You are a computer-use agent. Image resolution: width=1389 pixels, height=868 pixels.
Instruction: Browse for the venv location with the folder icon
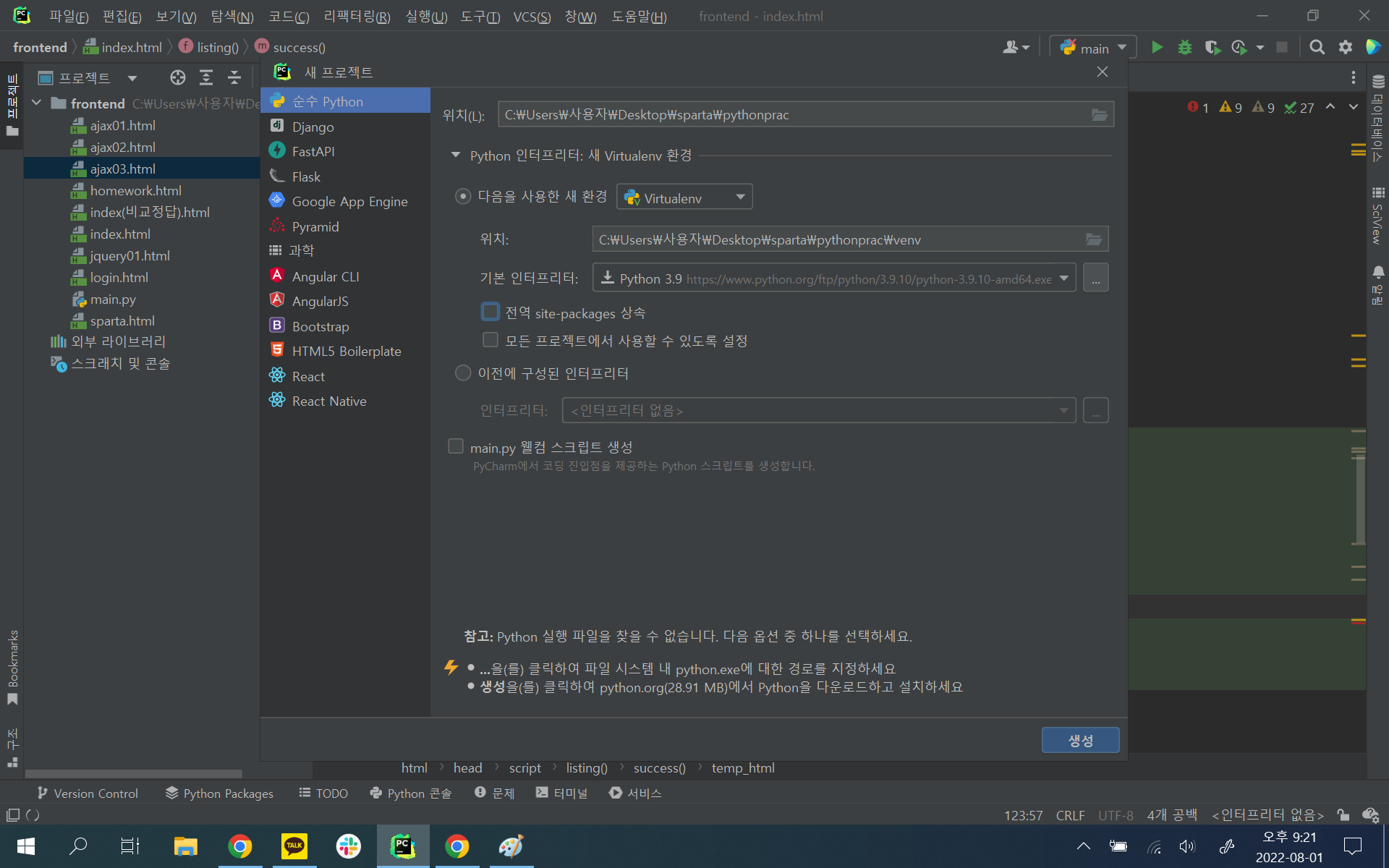point(1094,239)
